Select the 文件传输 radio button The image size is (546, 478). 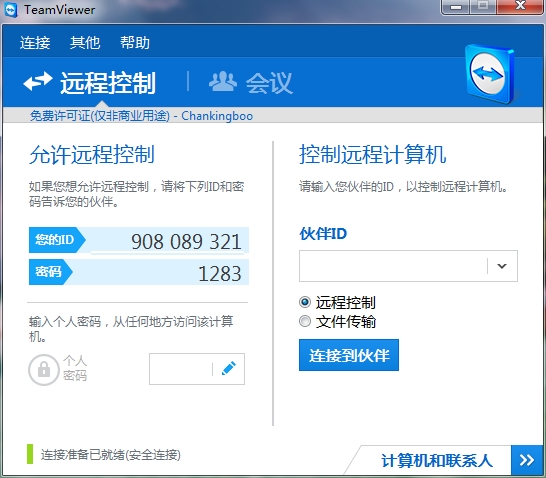click(x=305, y=321)
